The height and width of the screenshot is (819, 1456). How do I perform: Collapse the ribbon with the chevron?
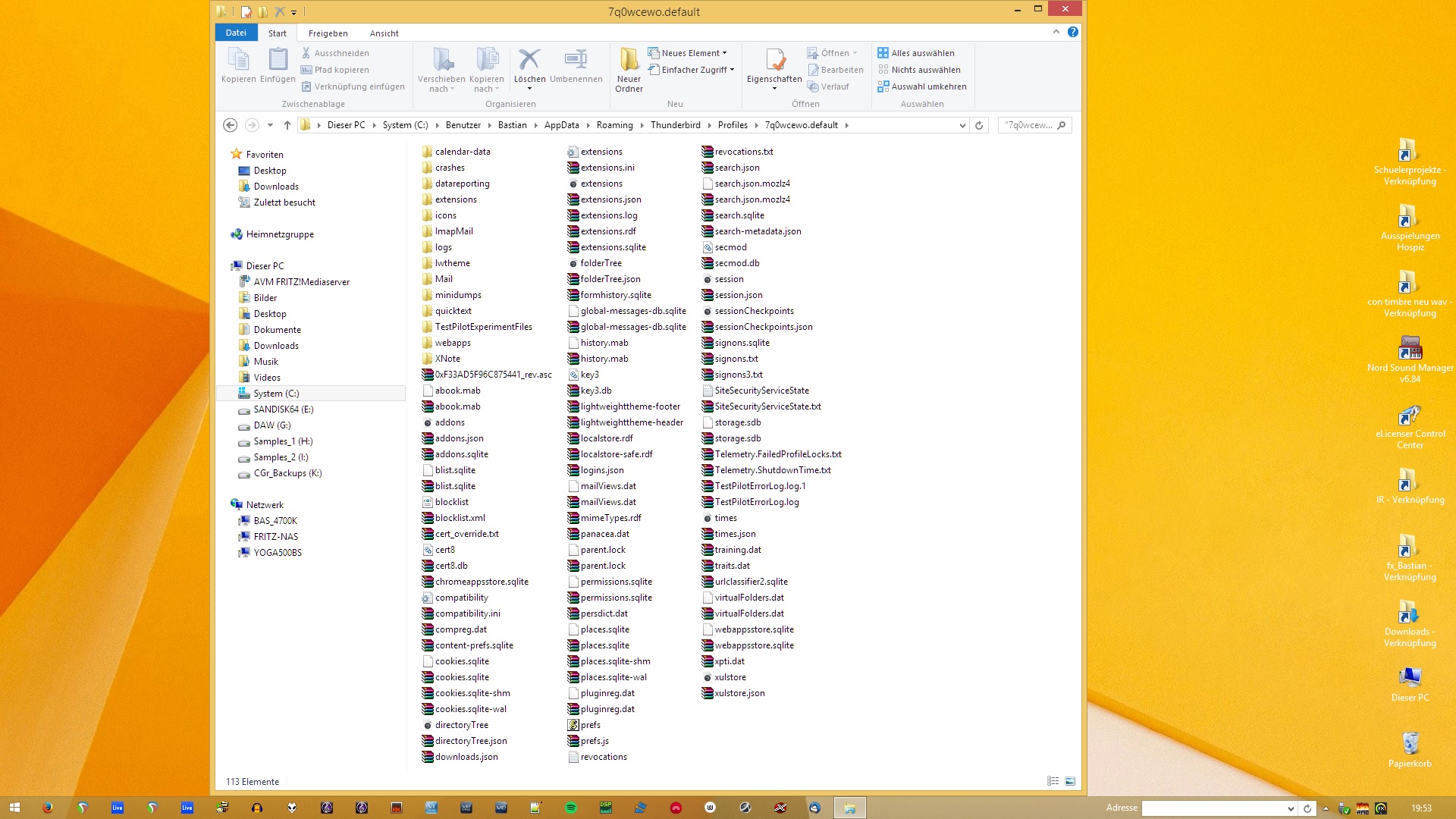pyautogui.click(x=1056, y=32)
